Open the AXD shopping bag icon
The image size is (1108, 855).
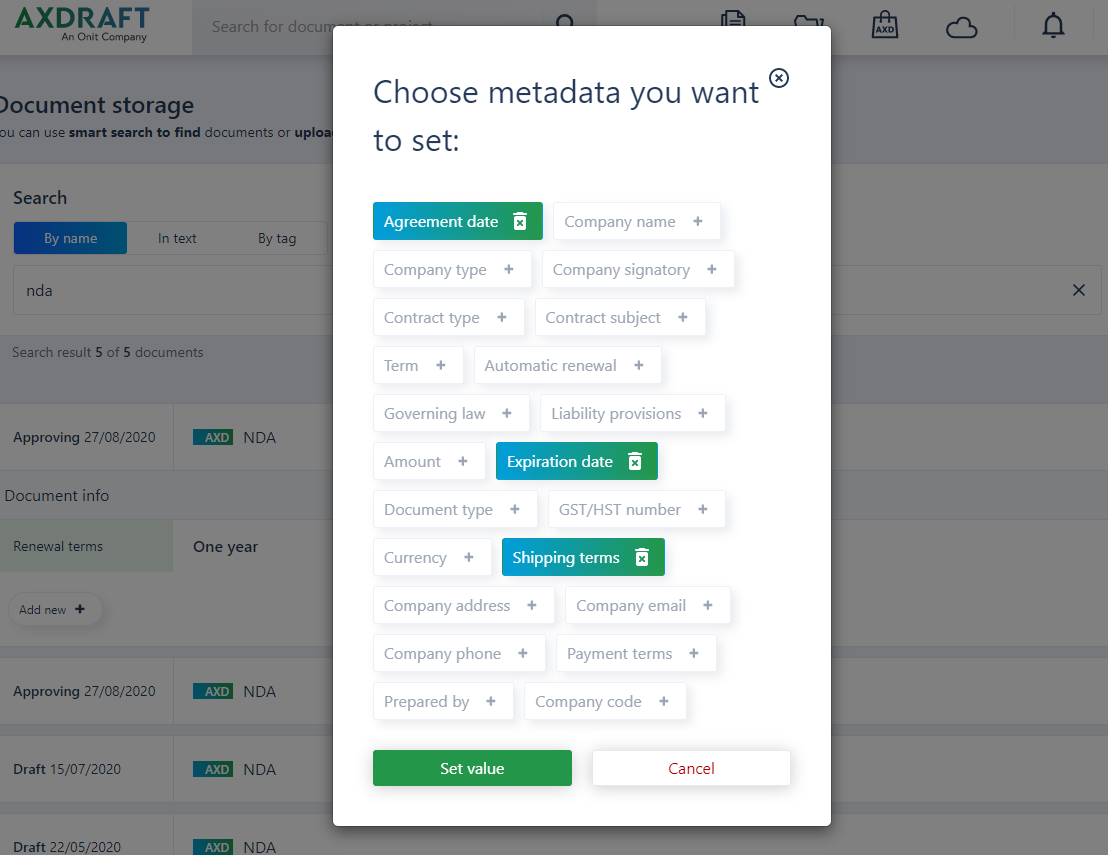pyautogui.click(x=885, y=25)
